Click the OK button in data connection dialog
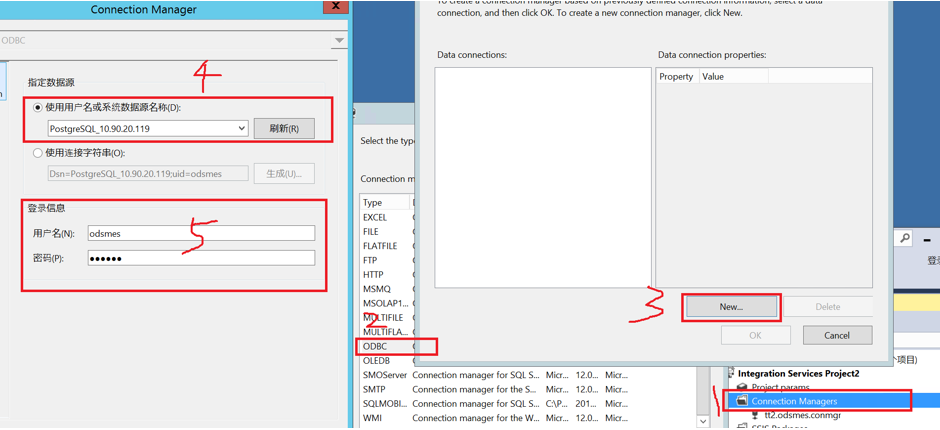 [755, 335]
